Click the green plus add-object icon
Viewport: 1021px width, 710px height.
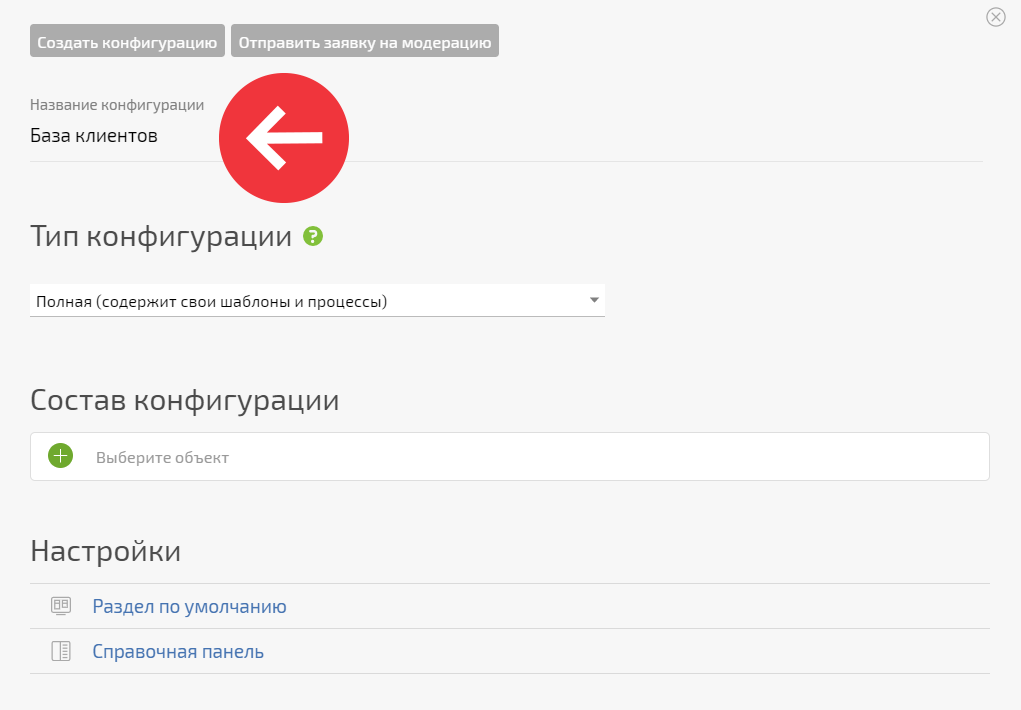61,456
